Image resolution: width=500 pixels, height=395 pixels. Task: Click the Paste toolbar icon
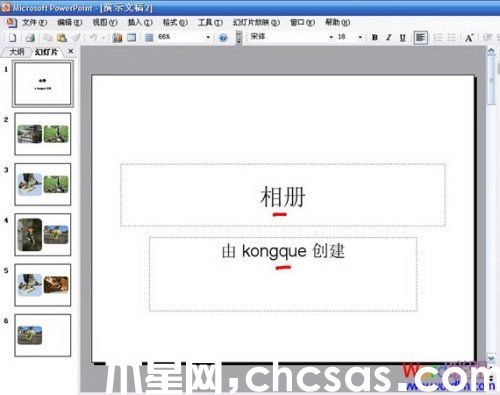click(62, 37)
